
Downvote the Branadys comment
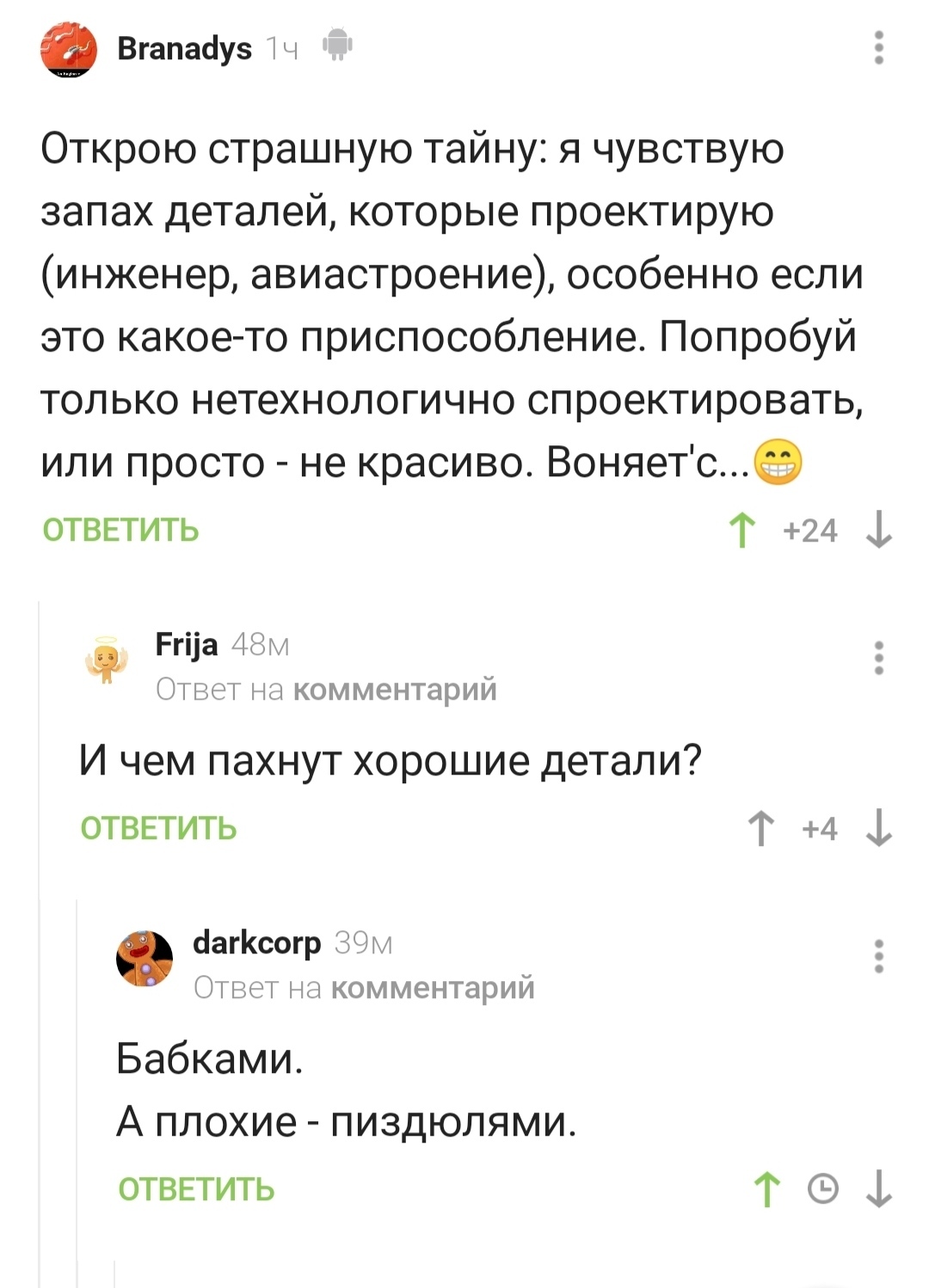click(x=878, y=530)
